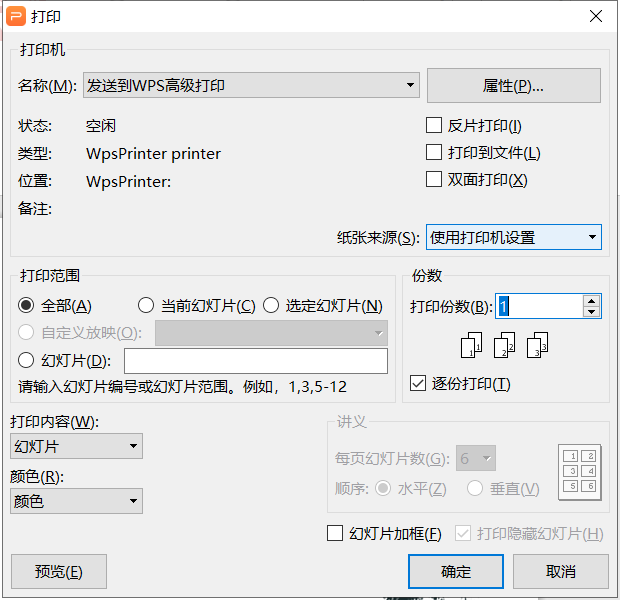Image resolution: width=620 pixels, height=600 pixels.
Task: Click the handout layout preview thumbnail
Action: (x=580, y=472)
